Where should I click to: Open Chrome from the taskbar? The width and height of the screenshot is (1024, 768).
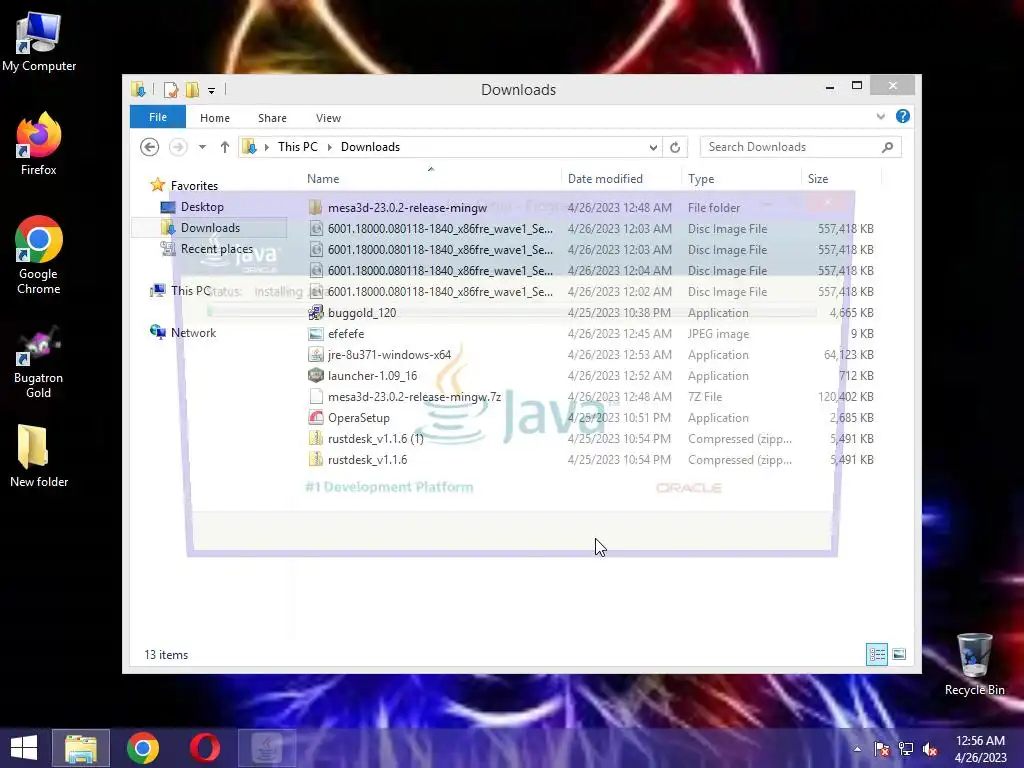click(143, 748)
